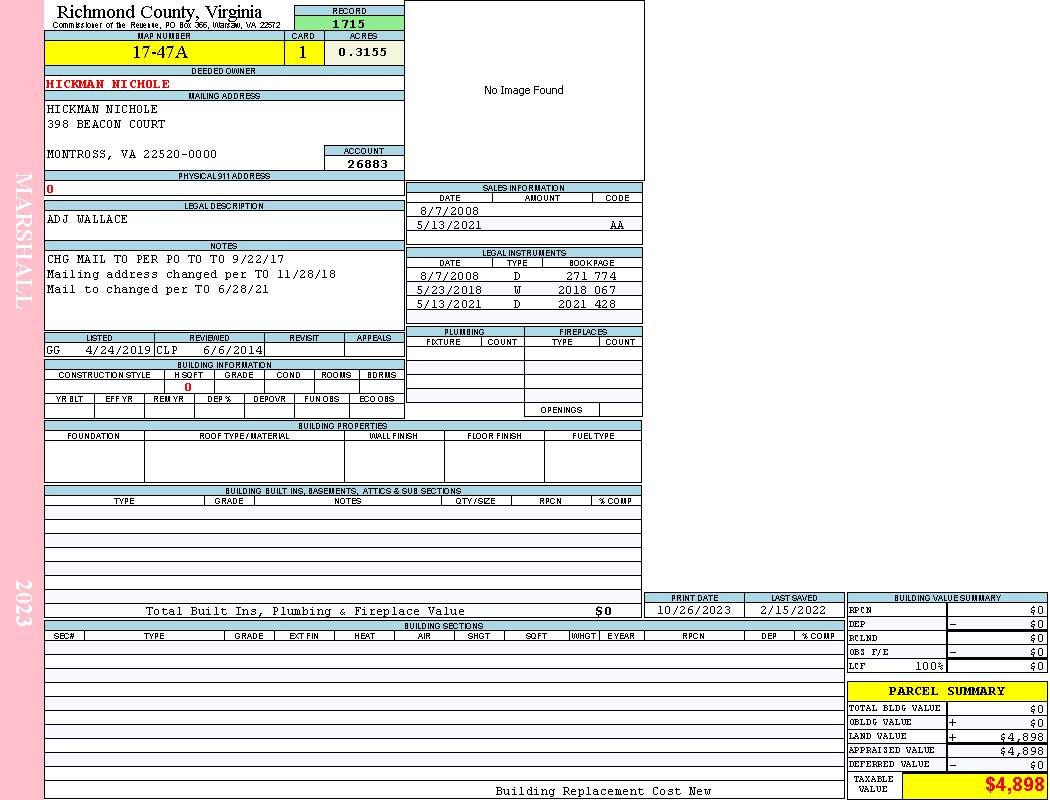Click the print date 10/26/2023 field
The image size is (1050, 800).
tap(694, 610)
